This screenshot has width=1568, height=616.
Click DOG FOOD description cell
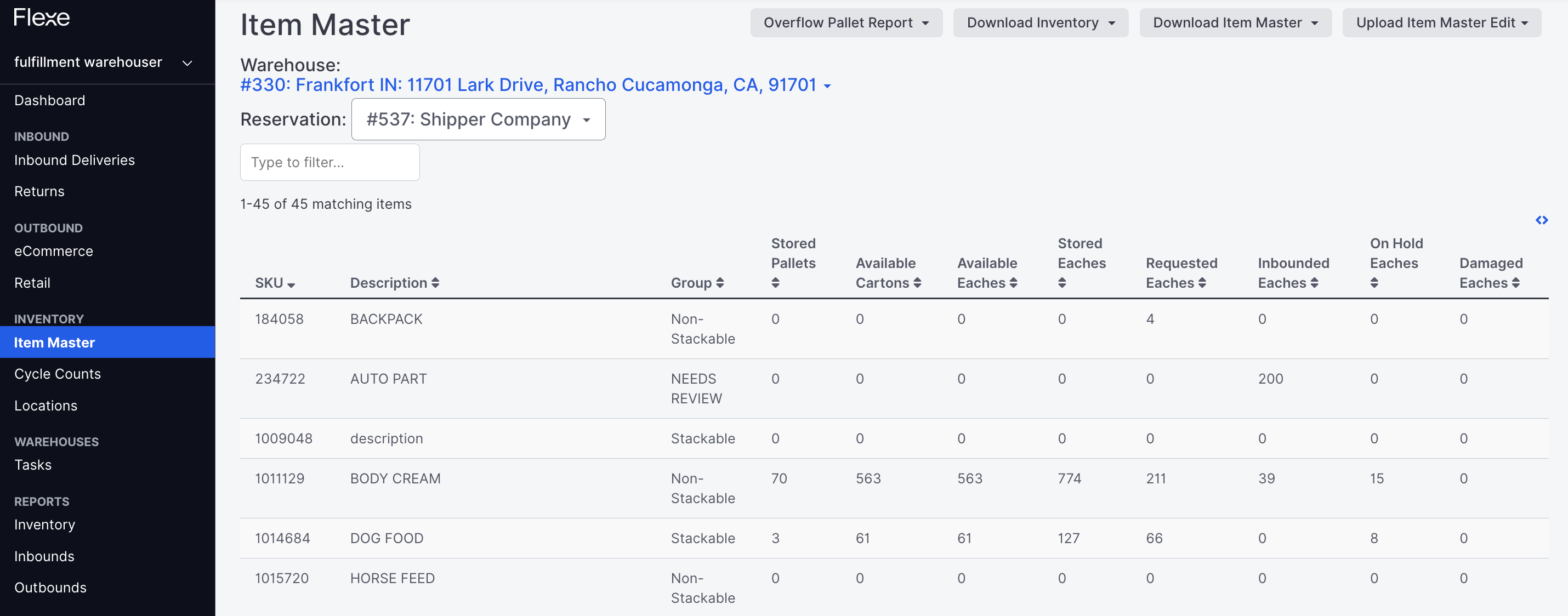click(387, 539)
